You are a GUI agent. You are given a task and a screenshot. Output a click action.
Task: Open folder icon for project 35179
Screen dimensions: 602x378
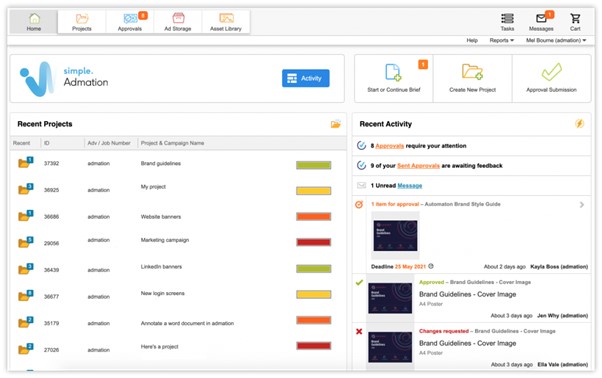[x=25, y=322]
